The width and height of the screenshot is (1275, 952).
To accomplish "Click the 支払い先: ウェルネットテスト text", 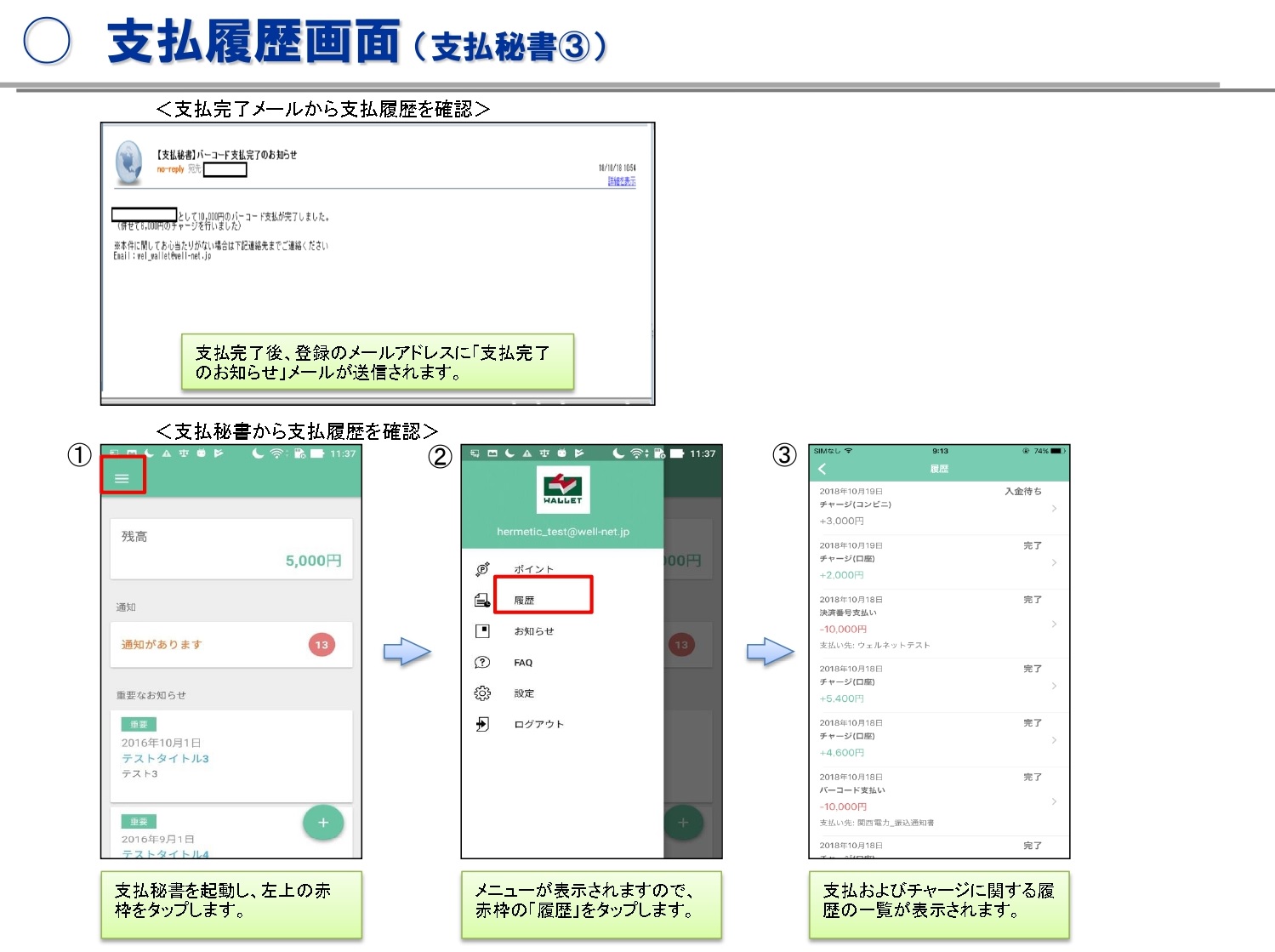I will pos(874,645).
